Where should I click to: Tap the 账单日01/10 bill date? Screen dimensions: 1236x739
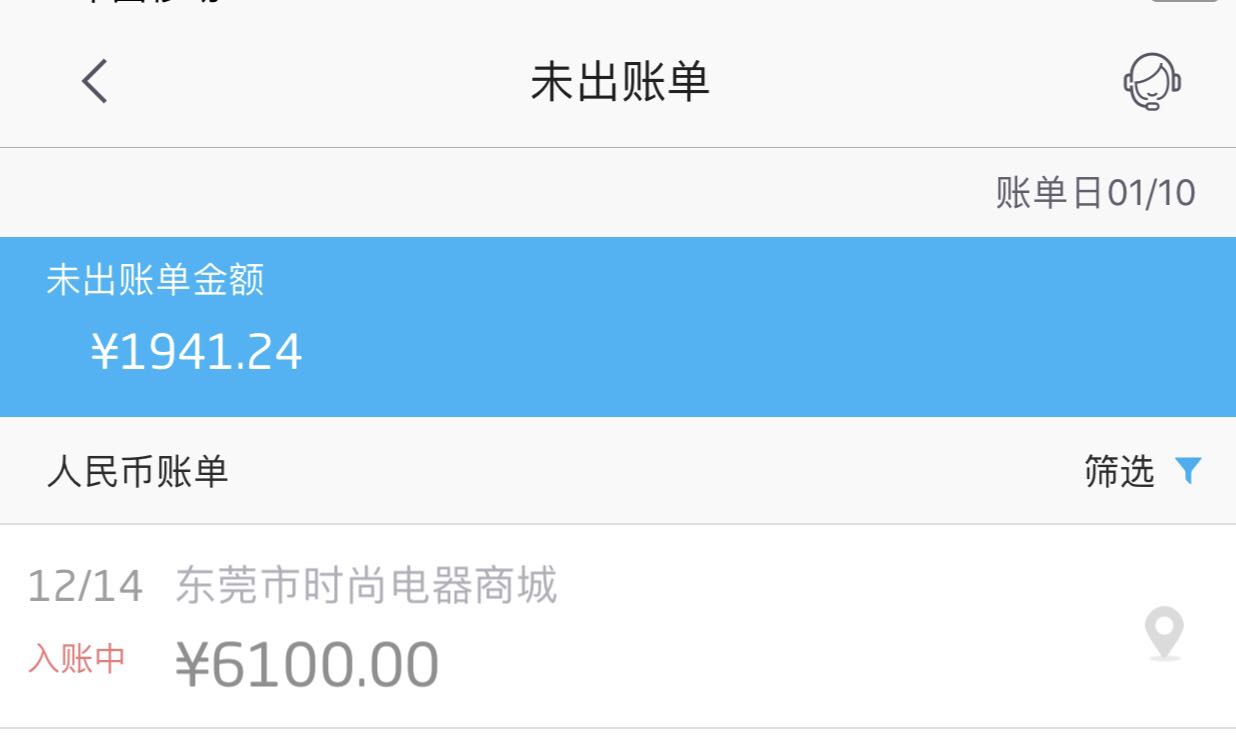tap(1095, 193)
